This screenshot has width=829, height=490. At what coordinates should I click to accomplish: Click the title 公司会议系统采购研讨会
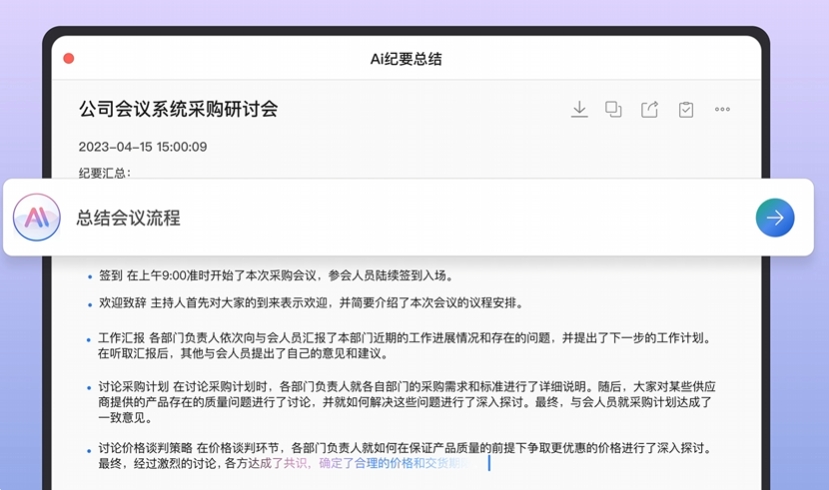[x=178, y=109]
